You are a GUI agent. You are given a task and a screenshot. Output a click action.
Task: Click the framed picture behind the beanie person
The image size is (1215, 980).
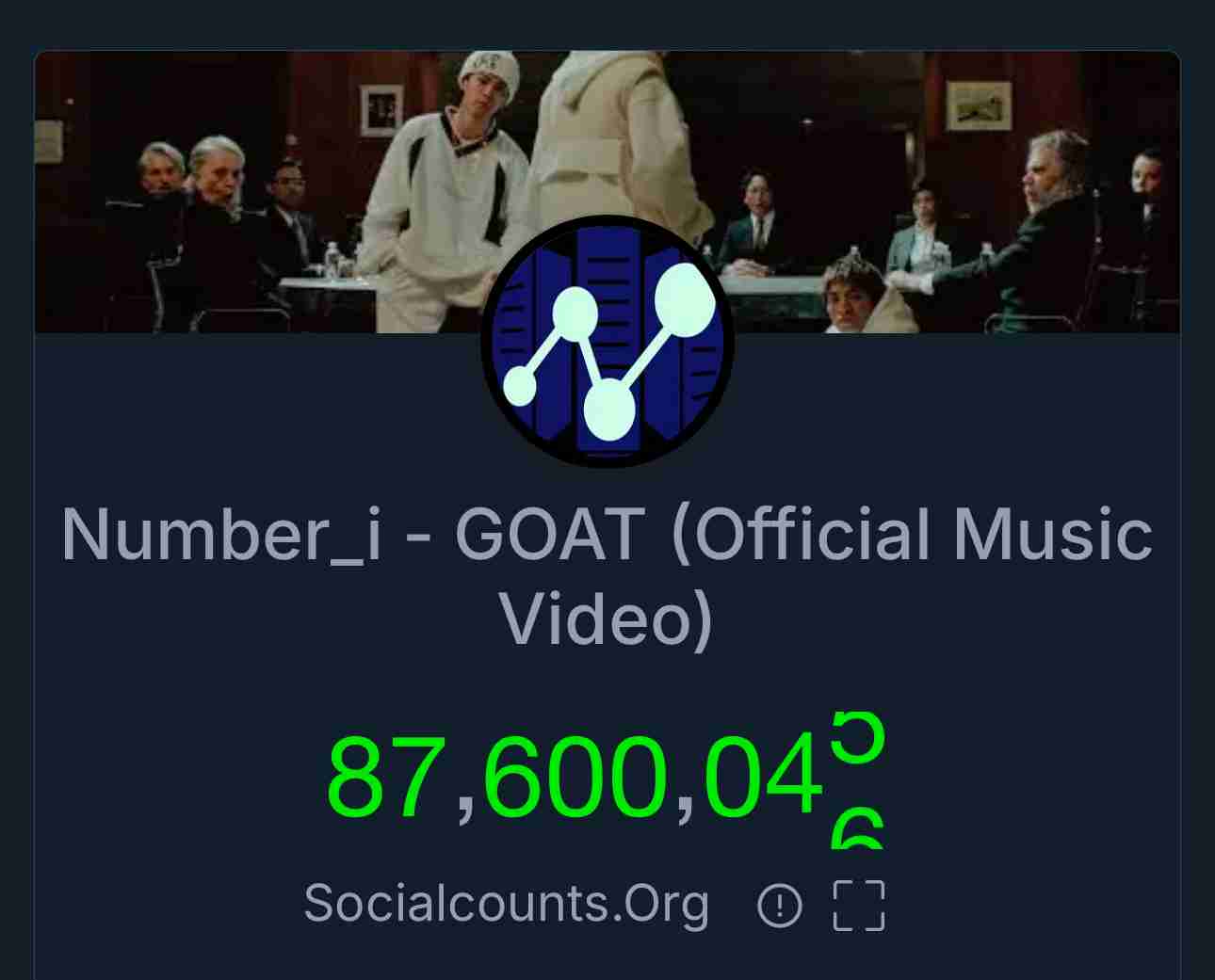(x=381, y=110)
